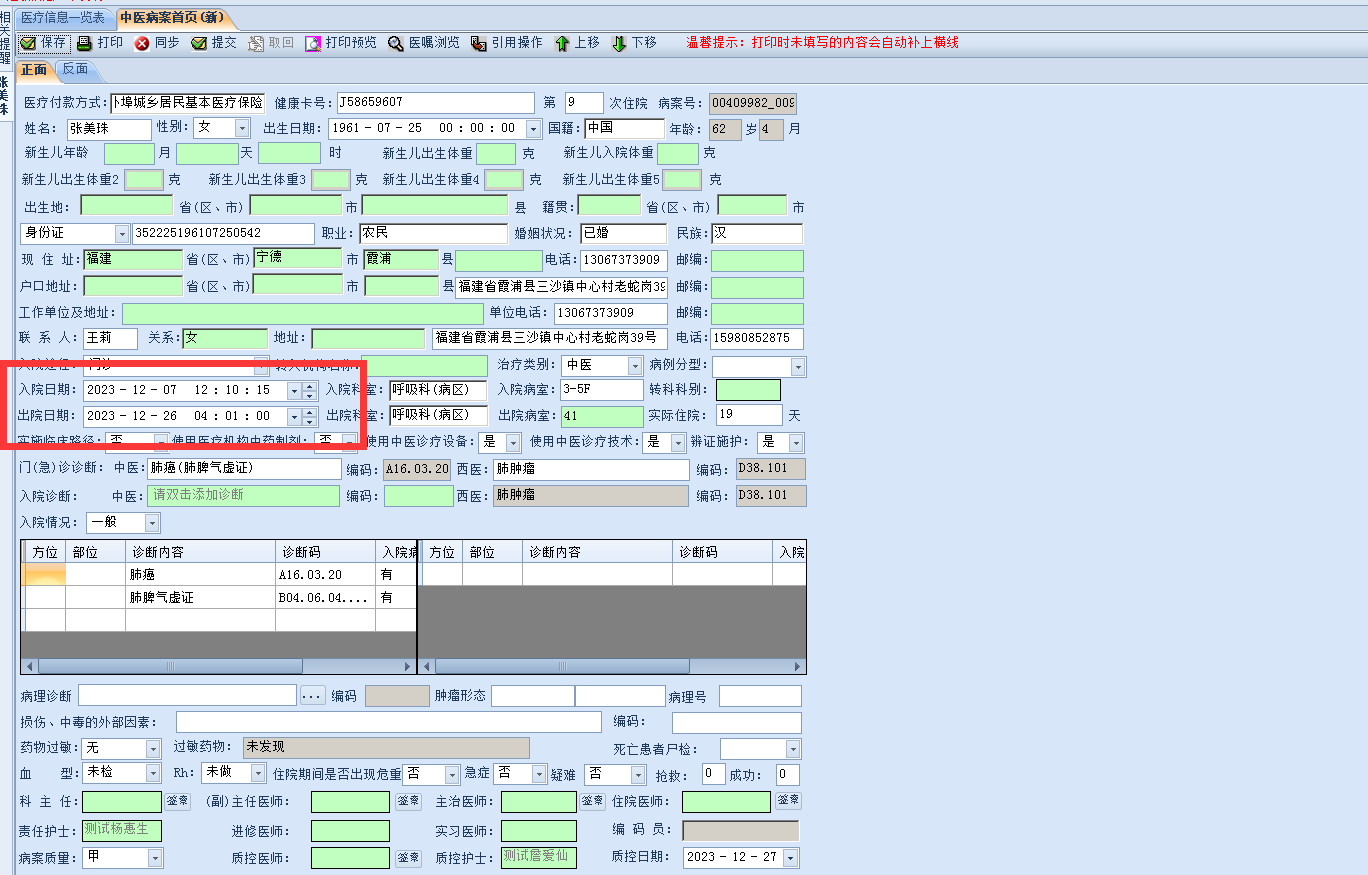The image size is (1368, 875).
Task: Expand the 使用中医诊疗设备 dropdown
Action: pos(513,442)
